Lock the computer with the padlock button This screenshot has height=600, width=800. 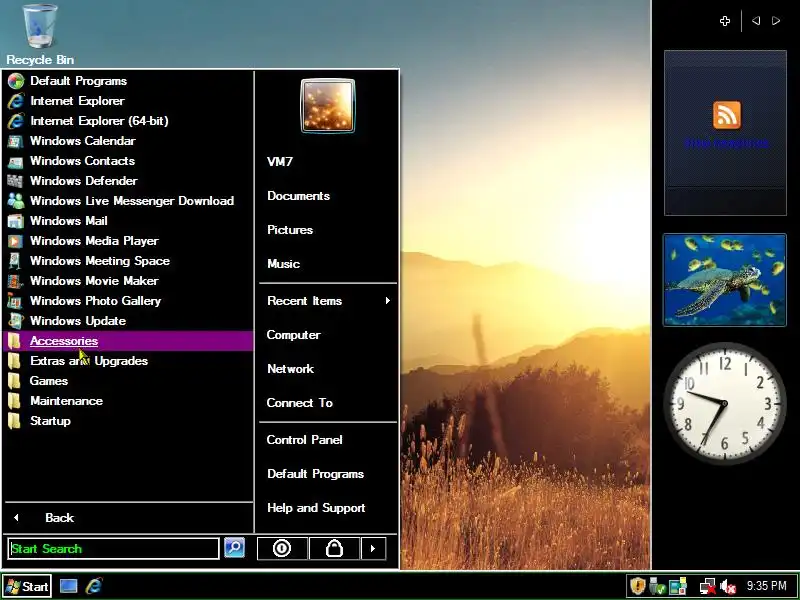tap(334, 548)
